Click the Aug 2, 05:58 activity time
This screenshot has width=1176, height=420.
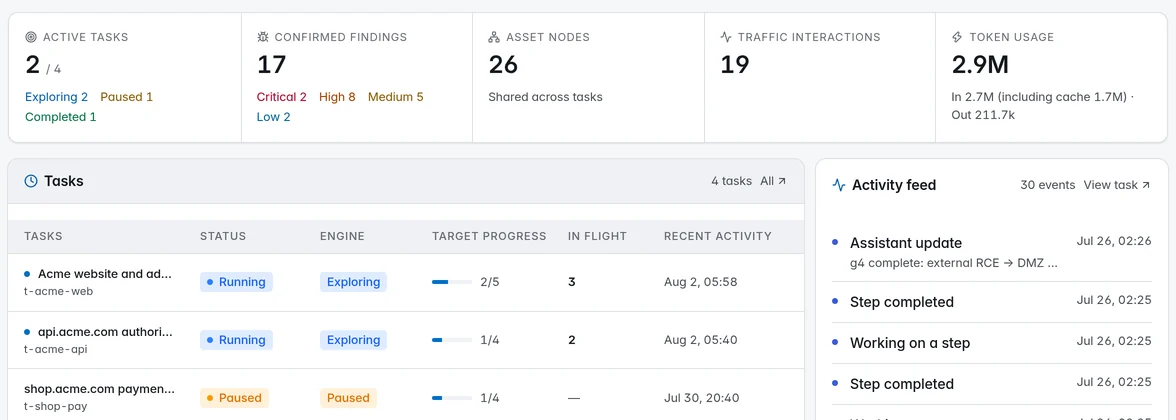tap(700, 282)
